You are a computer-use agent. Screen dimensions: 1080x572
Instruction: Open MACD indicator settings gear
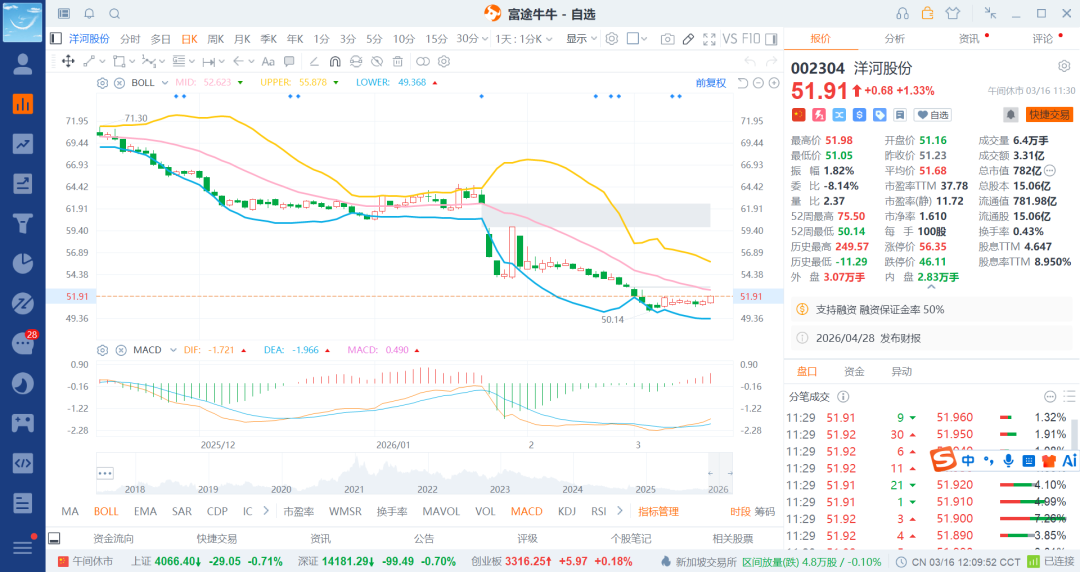(x=103, y=350)
